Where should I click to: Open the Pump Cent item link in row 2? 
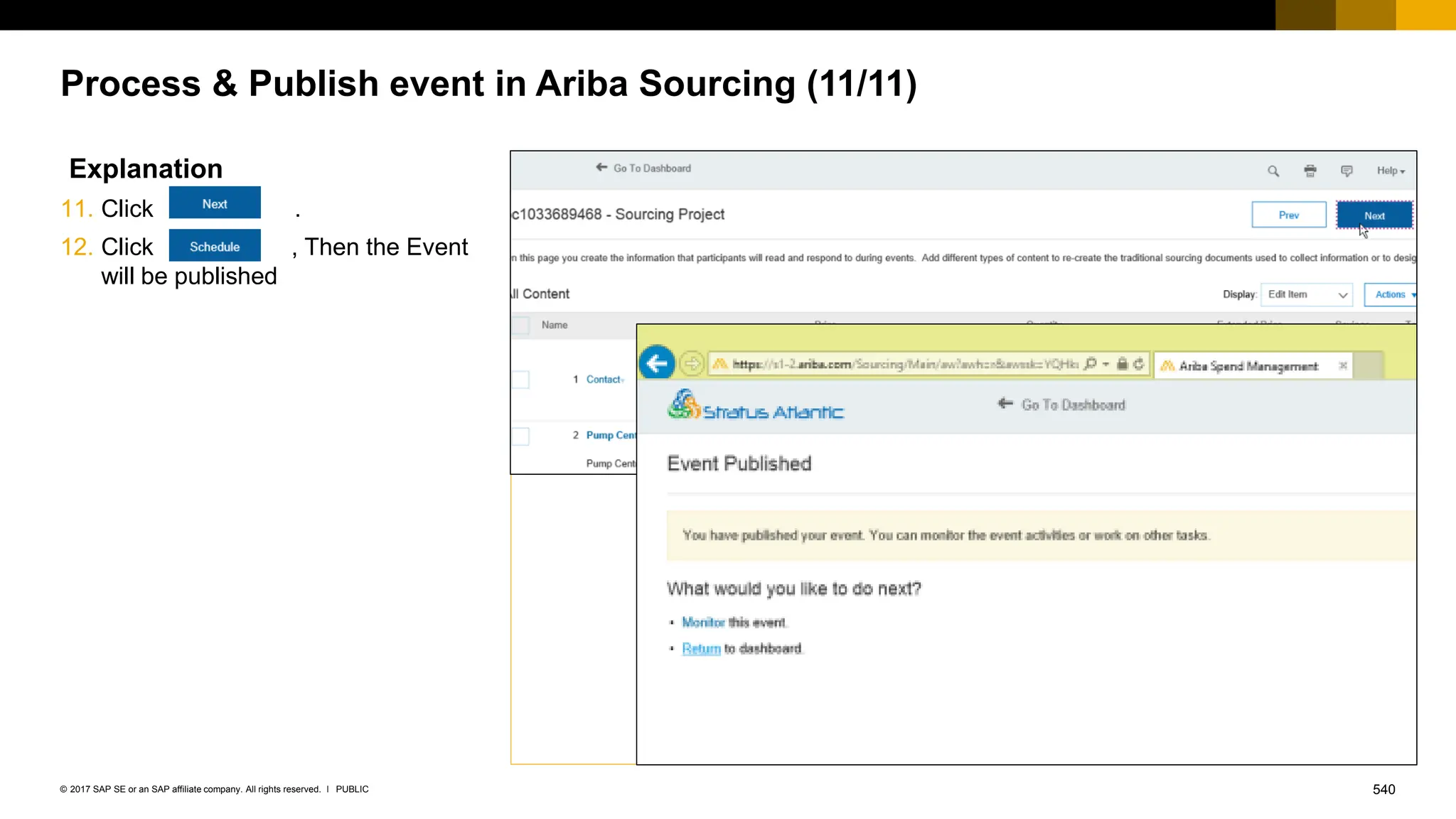(x=611, y=435)
